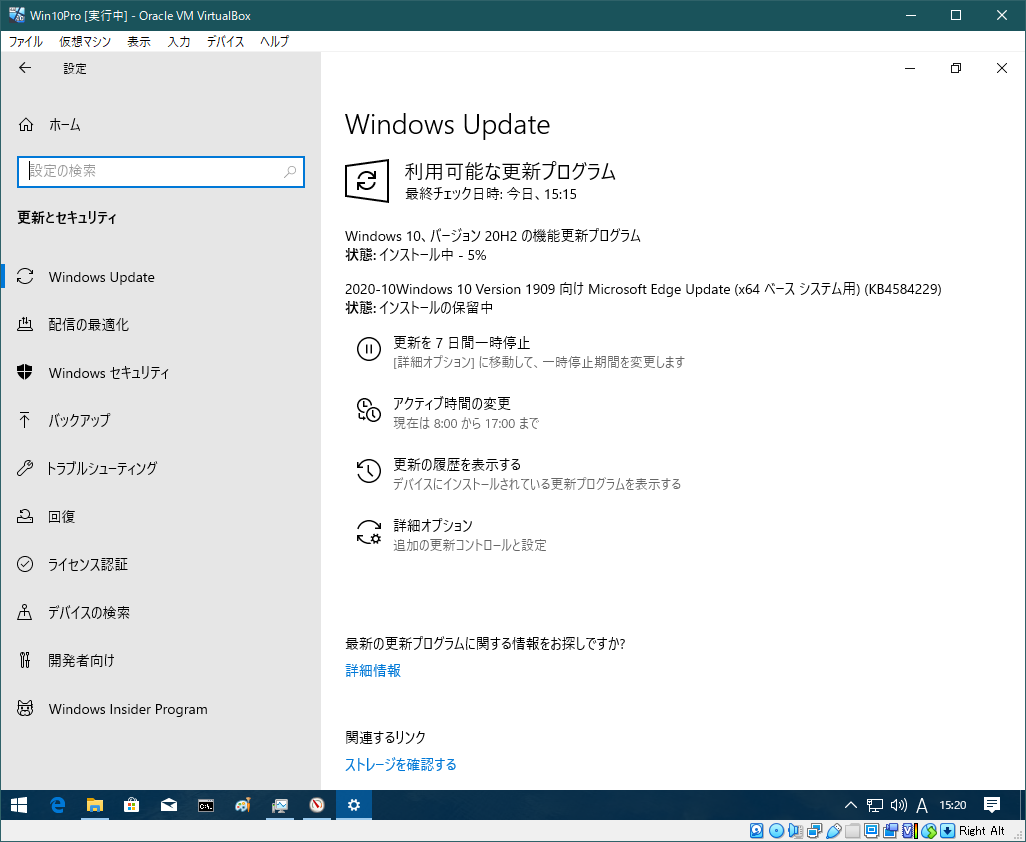Click the VirtualBox keyboard capture arrow indicator
Viewport: 1026px width, 842px height.
947,831
